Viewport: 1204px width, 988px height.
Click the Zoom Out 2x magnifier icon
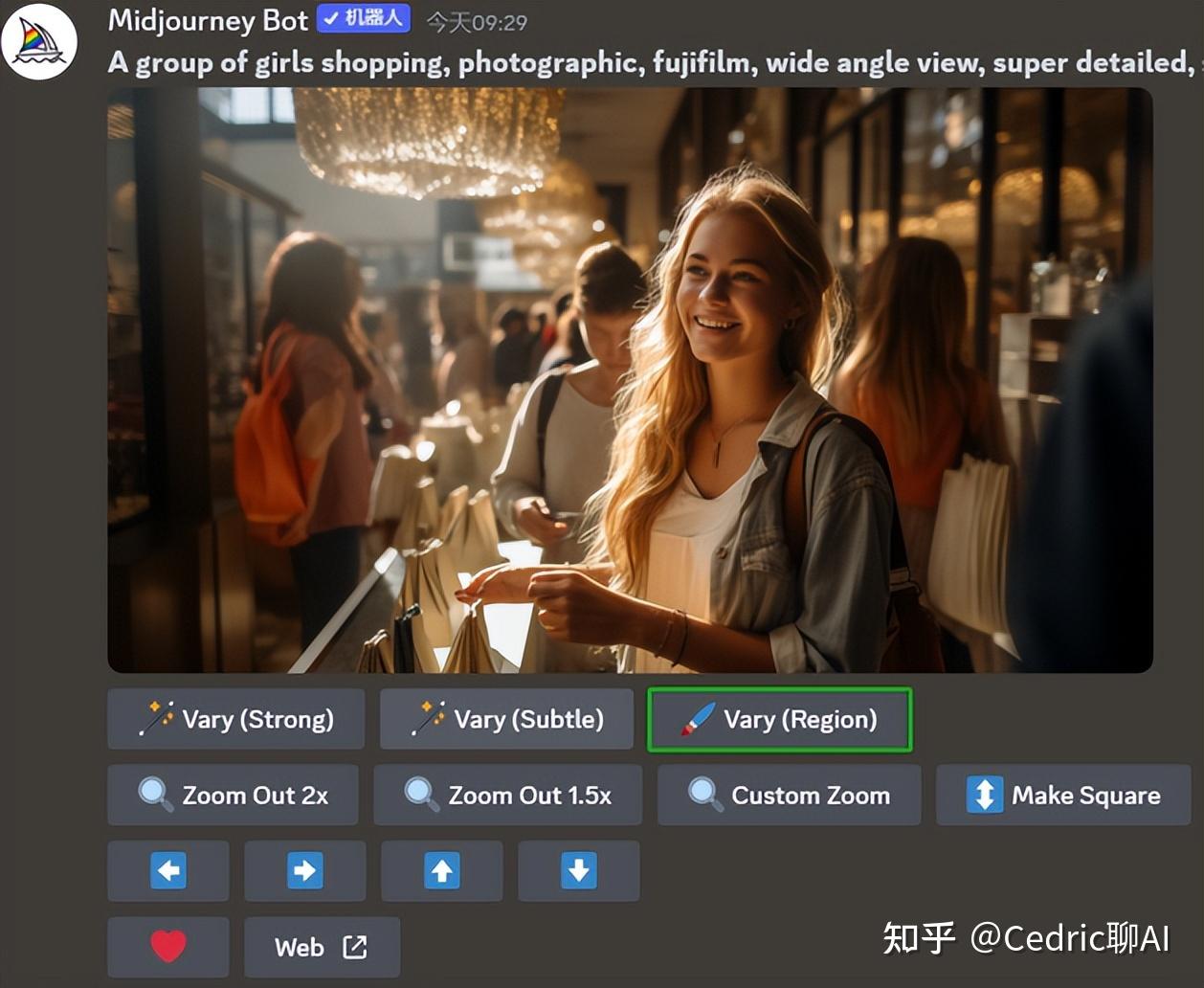click(x=155, y=794)
